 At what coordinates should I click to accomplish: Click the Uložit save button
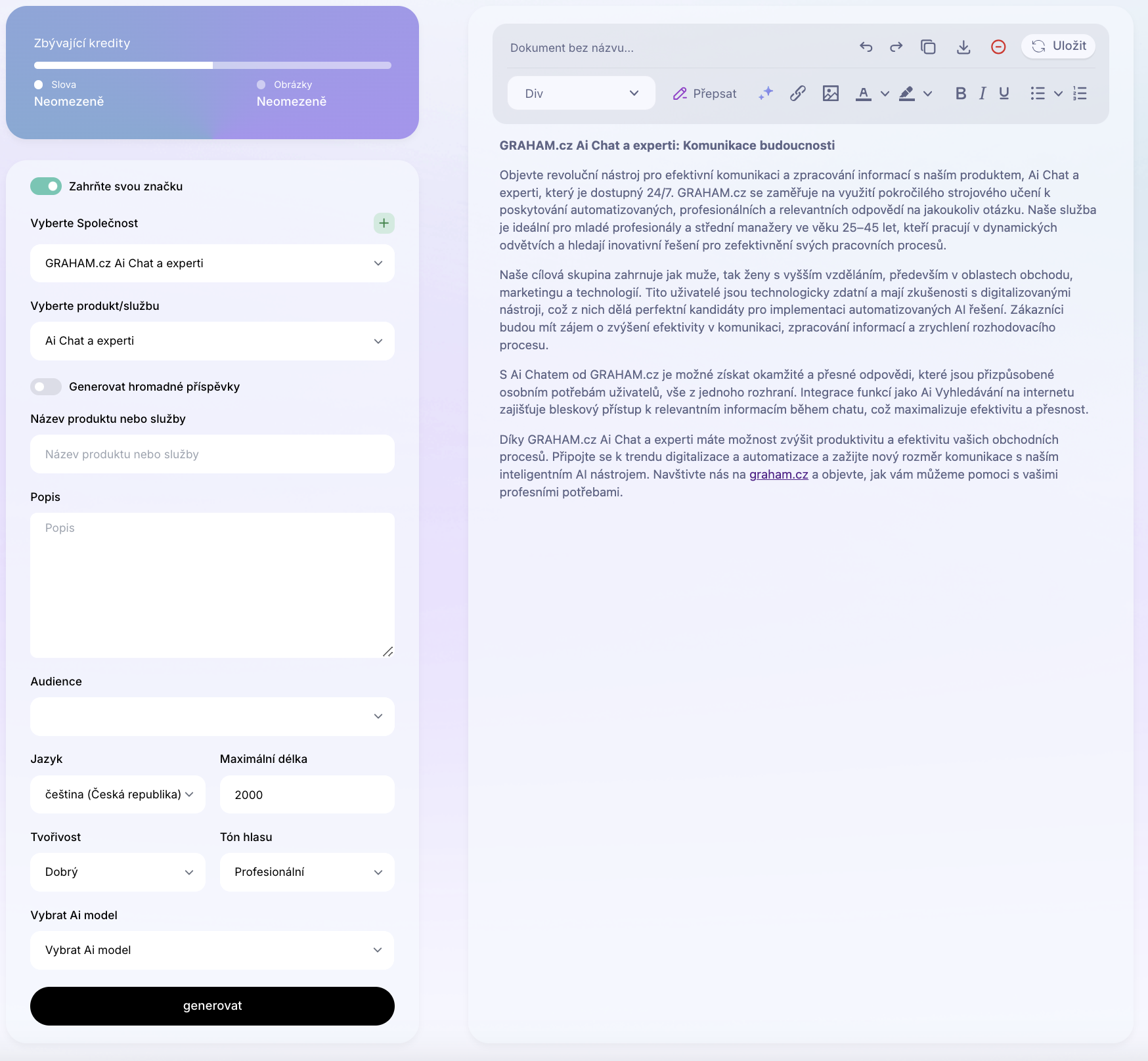coord(1058,46)
